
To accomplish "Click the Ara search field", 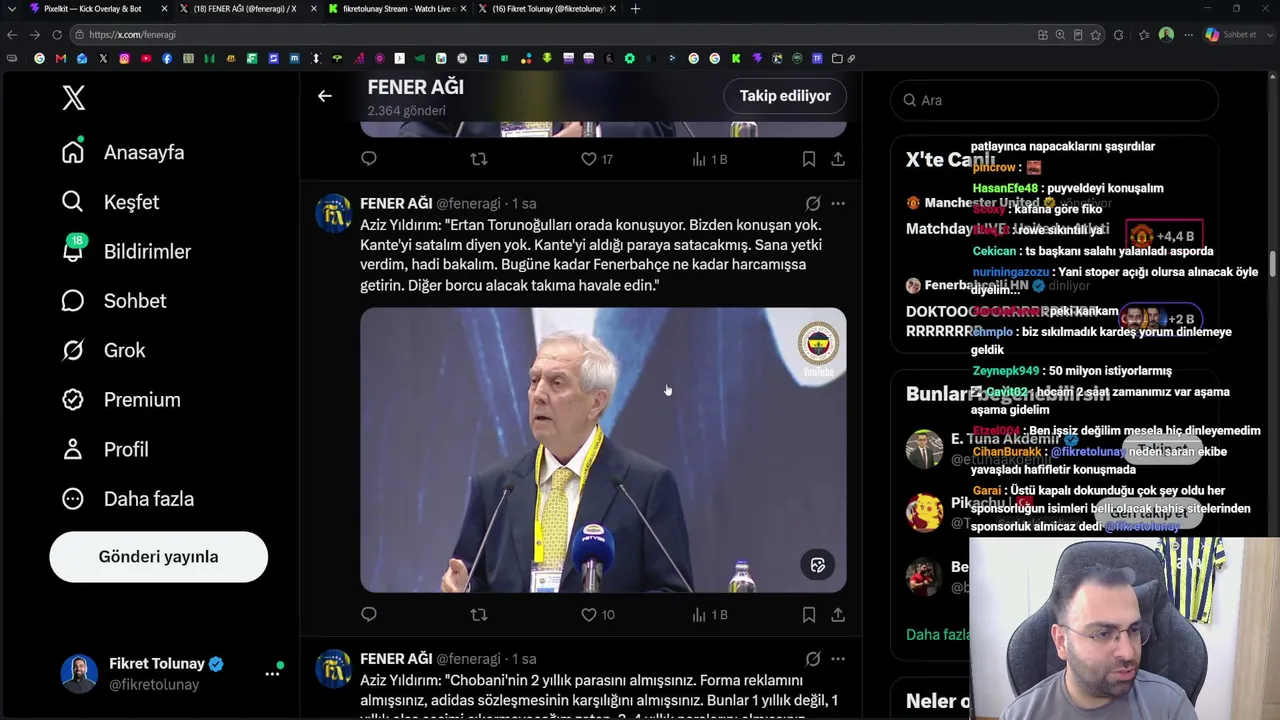I will coord(1055,100).
